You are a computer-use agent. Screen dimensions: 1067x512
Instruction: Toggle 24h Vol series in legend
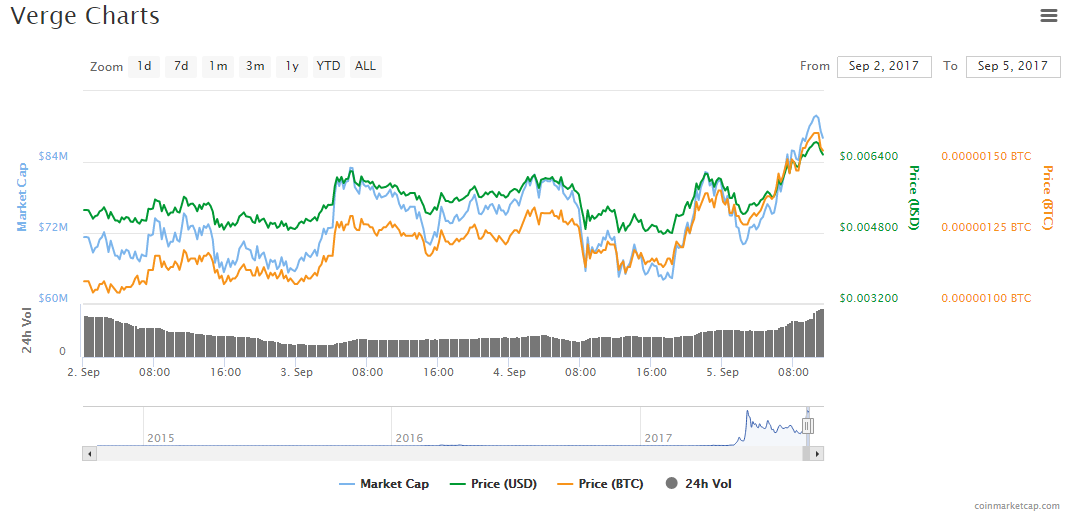pyautogui.click(x=699, y=484)
